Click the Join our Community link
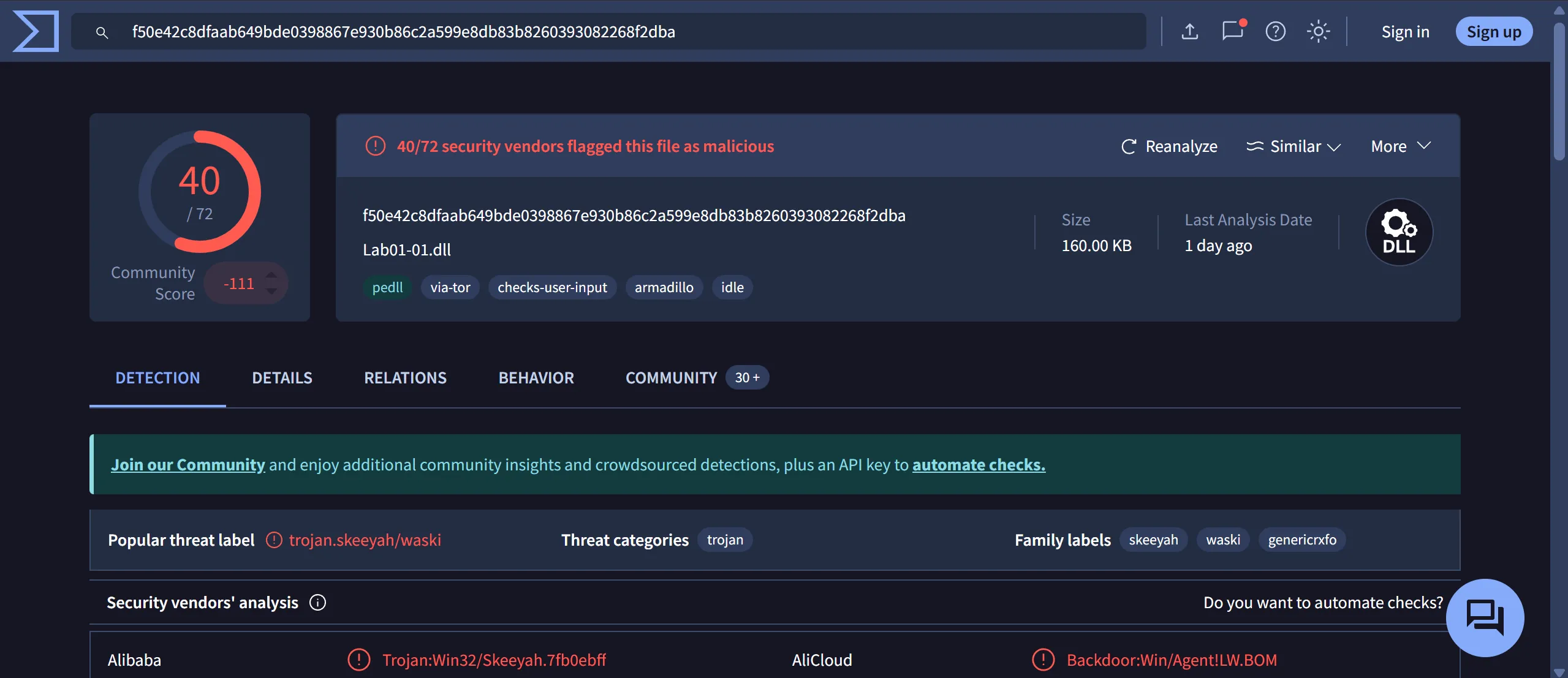Screen dimensions: 1568x678 (x=188, y=465)
